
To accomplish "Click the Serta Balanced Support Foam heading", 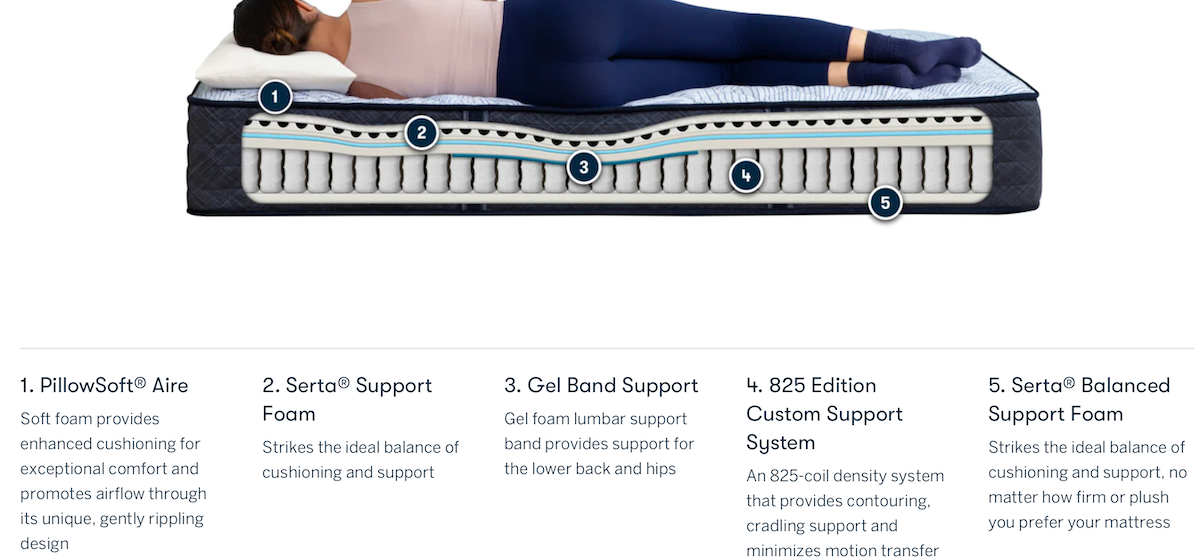I will point(1079,399).
